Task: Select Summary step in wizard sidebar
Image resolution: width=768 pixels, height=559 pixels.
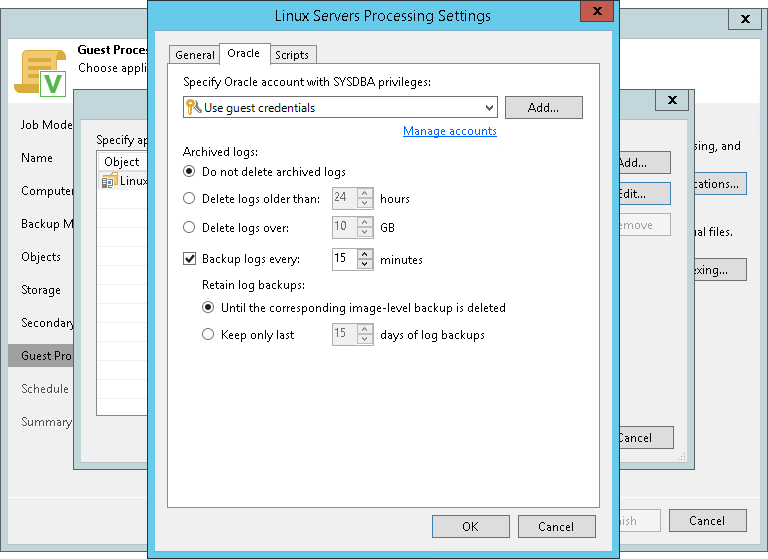Action: [x=46, y=422]
